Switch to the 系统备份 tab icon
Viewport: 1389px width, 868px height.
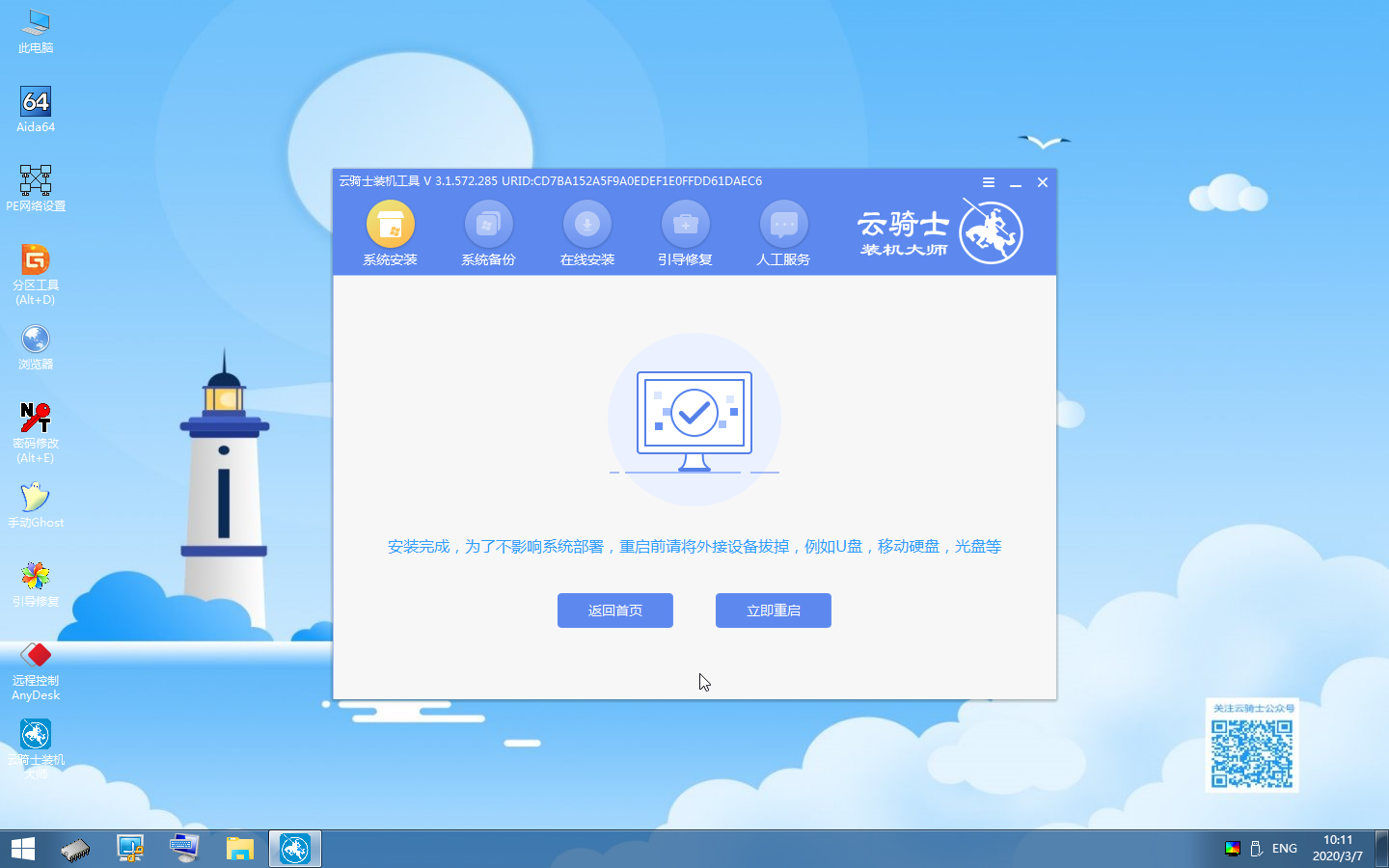click(x=489, y=225)
